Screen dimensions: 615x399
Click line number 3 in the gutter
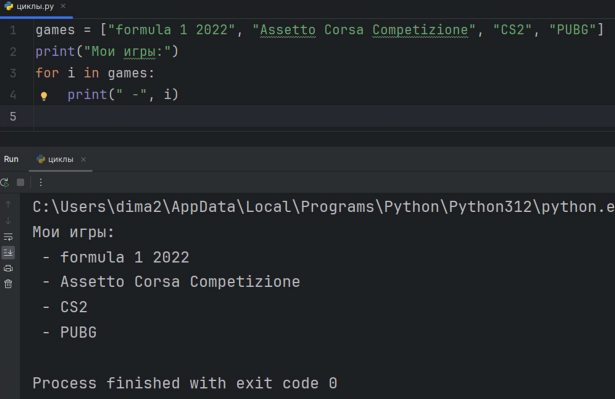13,73
